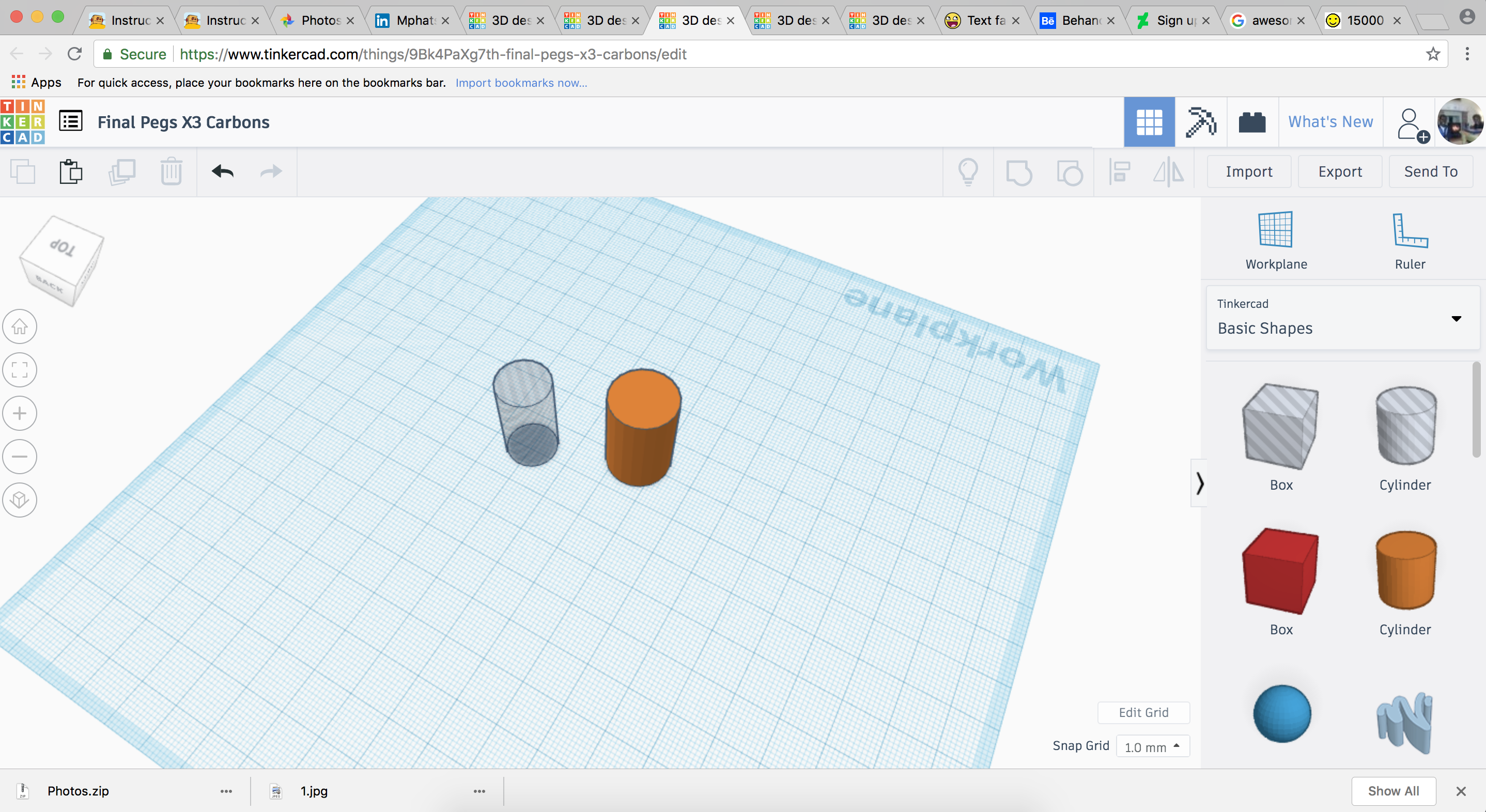Click the Undo arrow icon
The width and height of the screenshot is (1486, 812).
point(223,171)
